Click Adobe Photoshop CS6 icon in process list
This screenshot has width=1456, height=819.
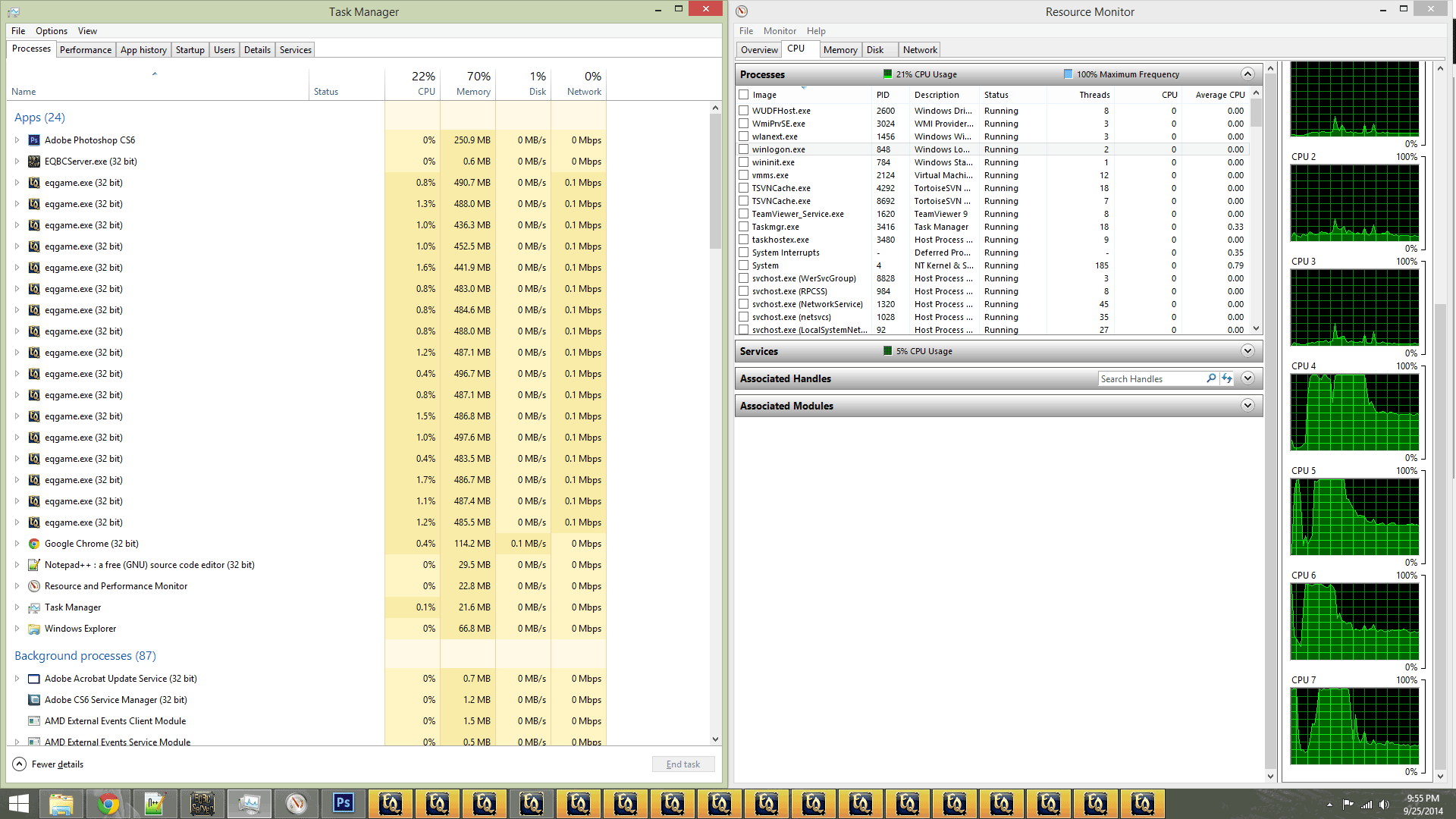tap(34, 140)
